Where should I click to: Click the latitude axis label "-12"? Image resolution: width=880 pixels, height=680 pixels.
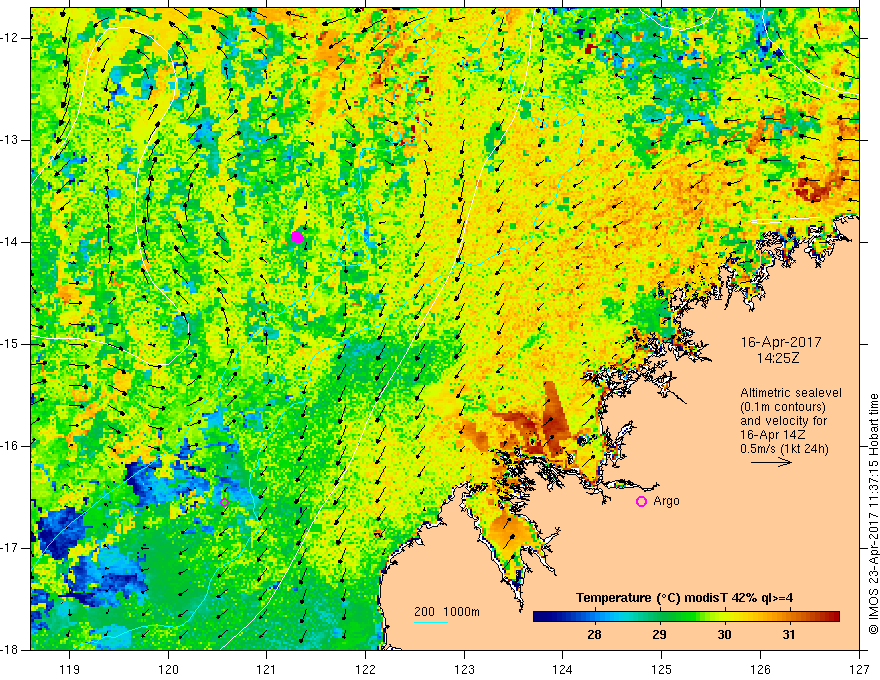pos(11,38)
